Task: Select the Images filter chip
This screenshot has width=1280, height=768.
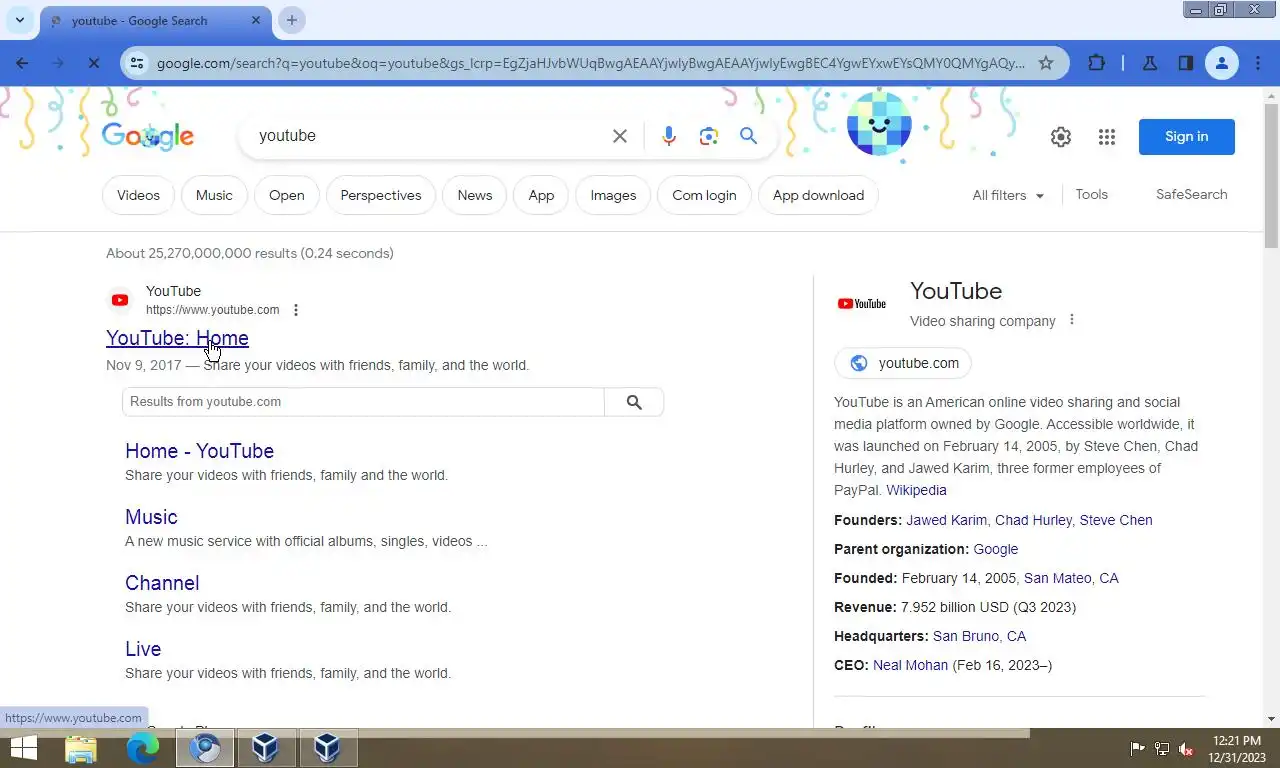Action: coord(613,195)
